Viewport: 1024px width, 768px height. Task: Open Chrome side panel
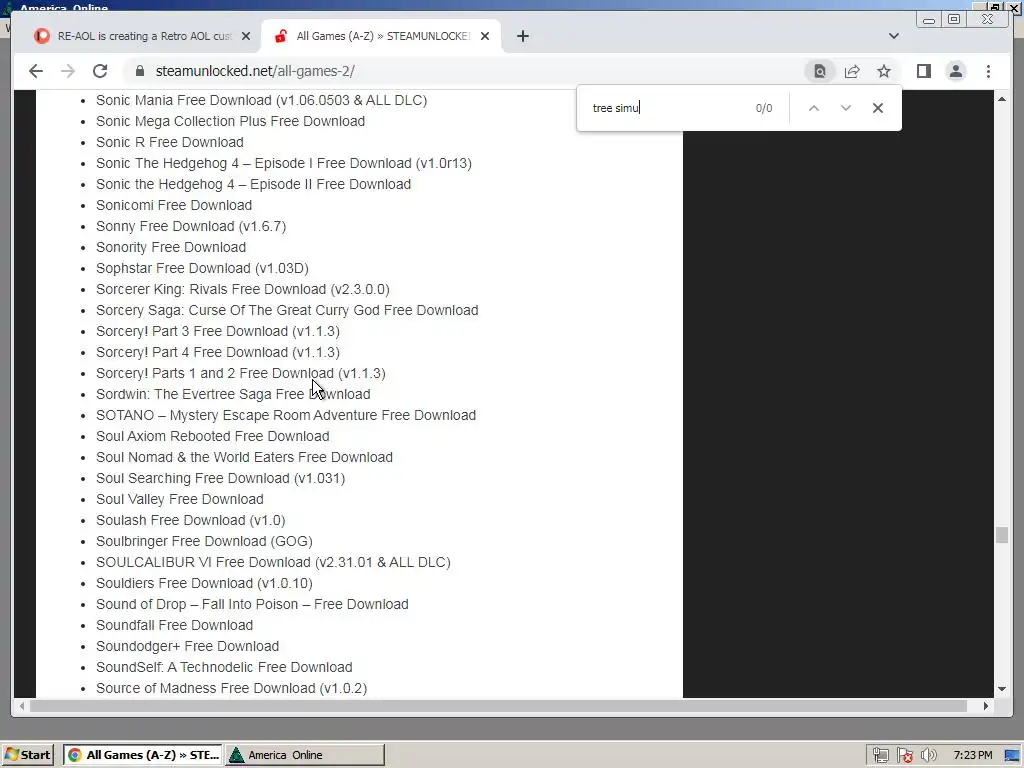click(923, 71)
